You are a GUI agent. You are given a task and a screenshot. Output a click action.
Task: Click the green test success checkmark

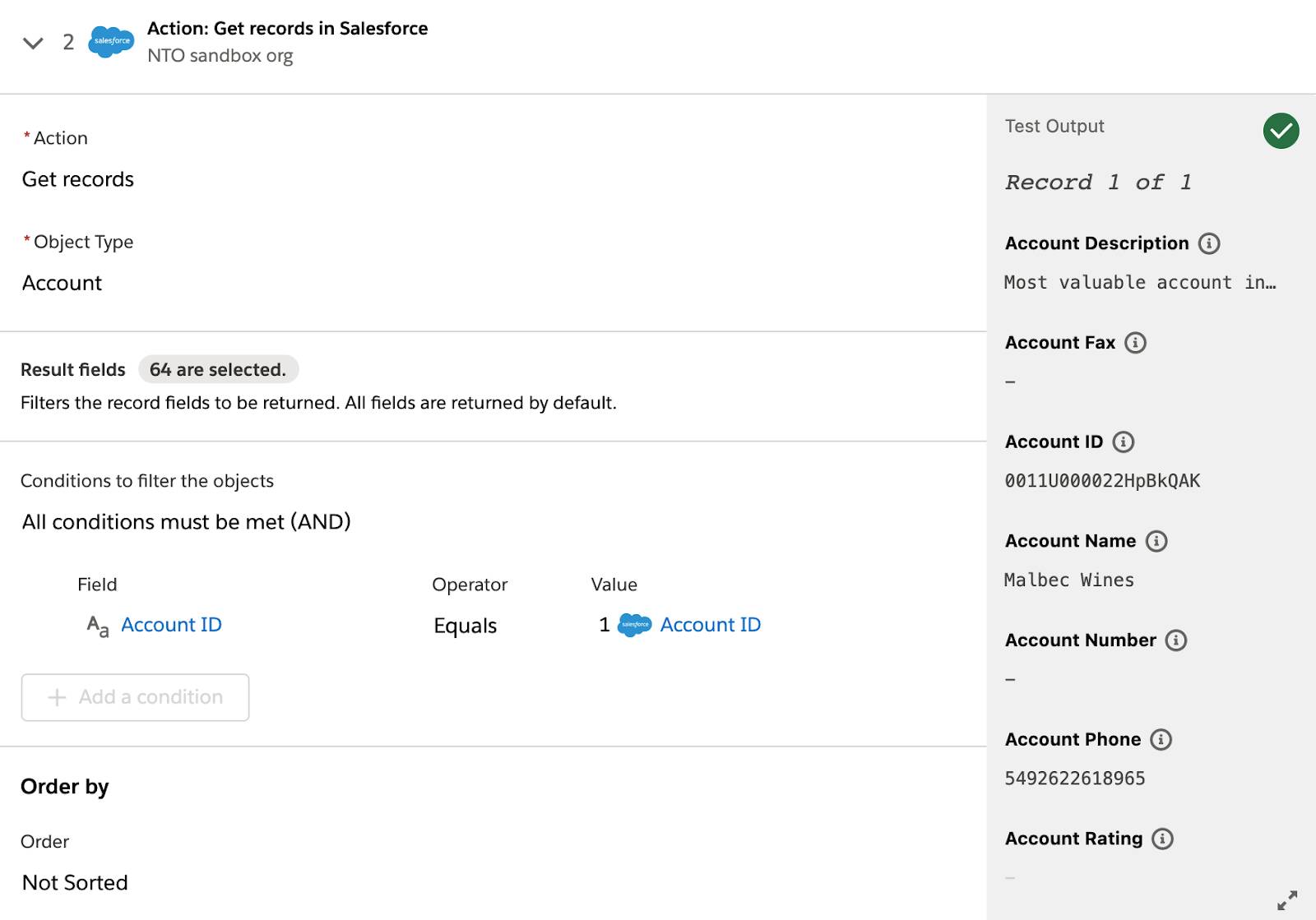click(x=1281, y=131)
